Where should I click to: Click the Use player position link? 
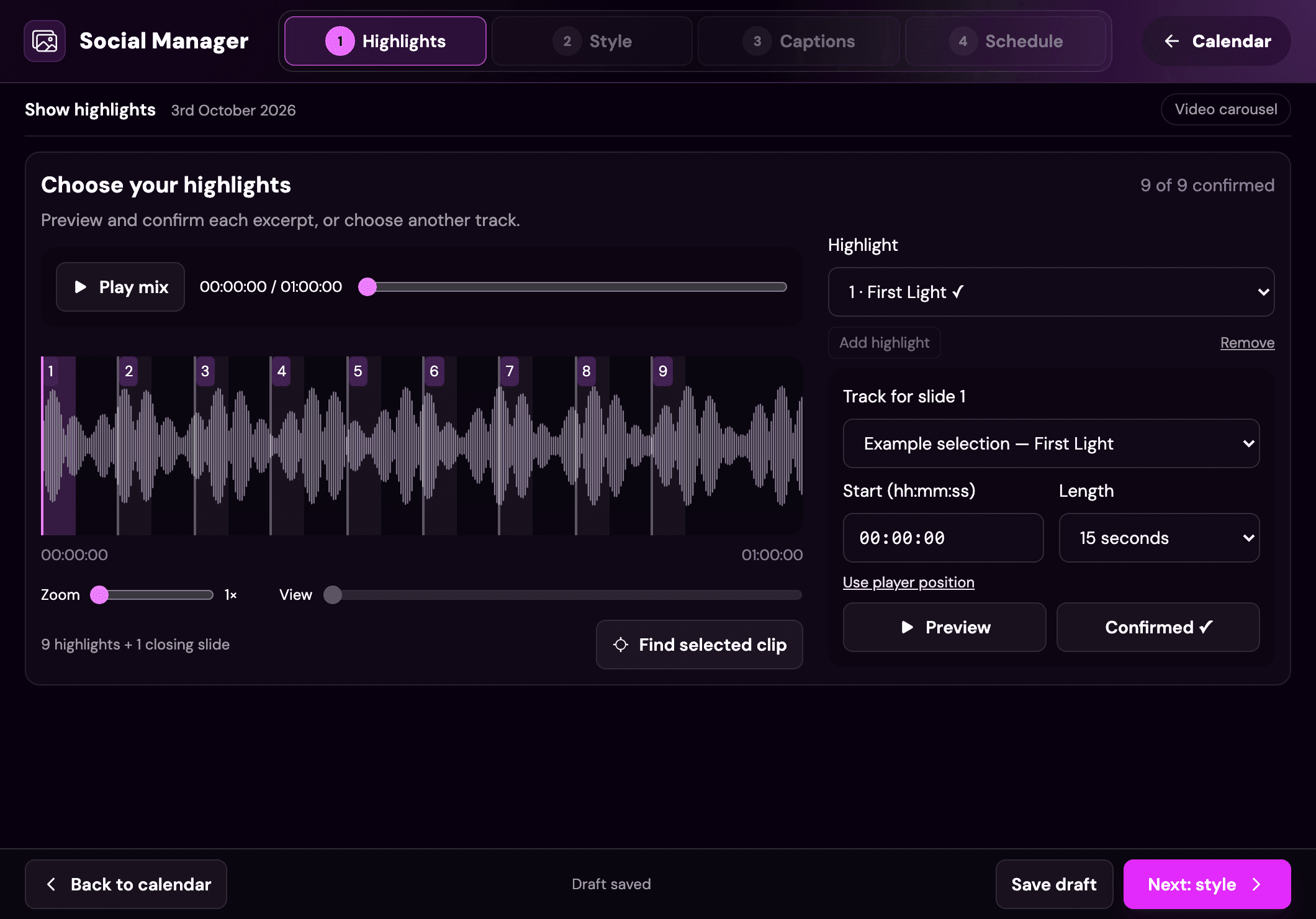908,582
